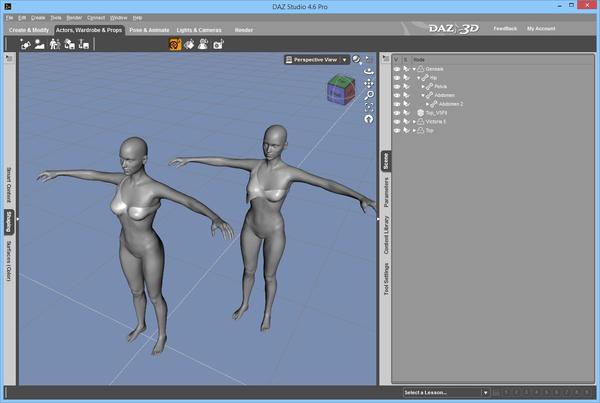This screenshot has height=403, width=600.
Task: Select the Genesis node in scene tree
Action: pos(434,69)
